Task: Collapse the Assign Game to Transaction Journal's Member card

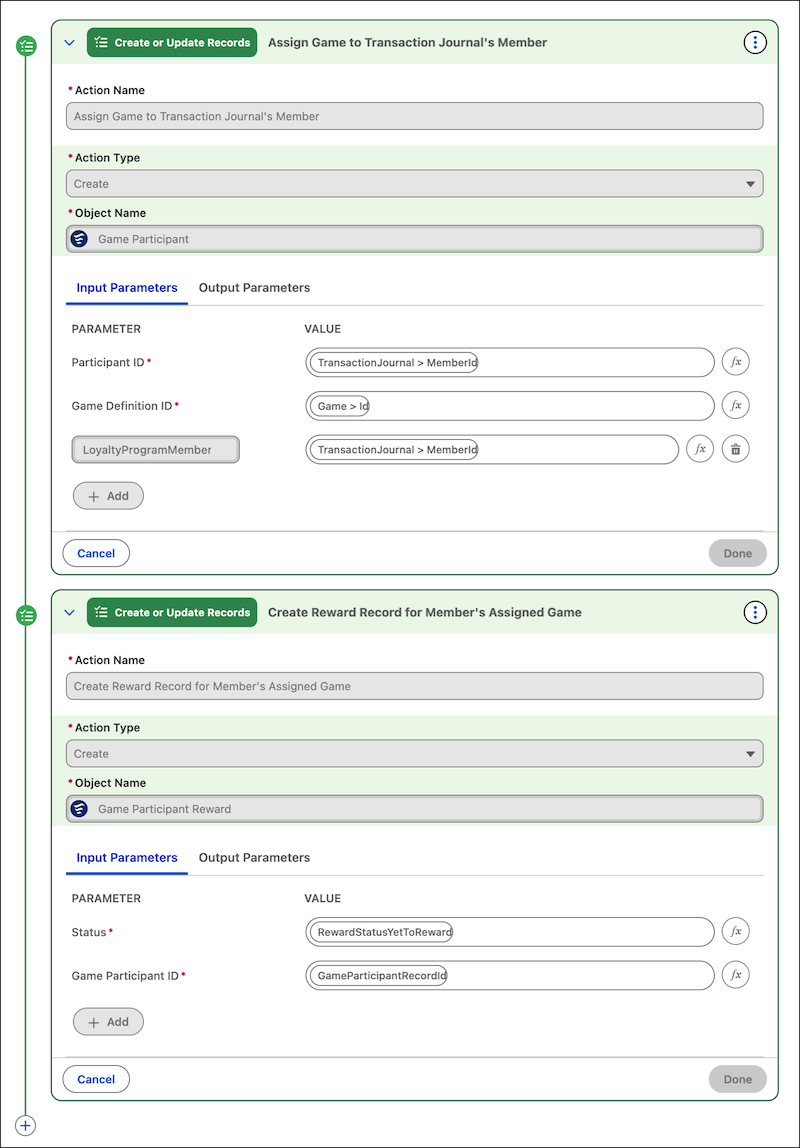Action: 70,42
